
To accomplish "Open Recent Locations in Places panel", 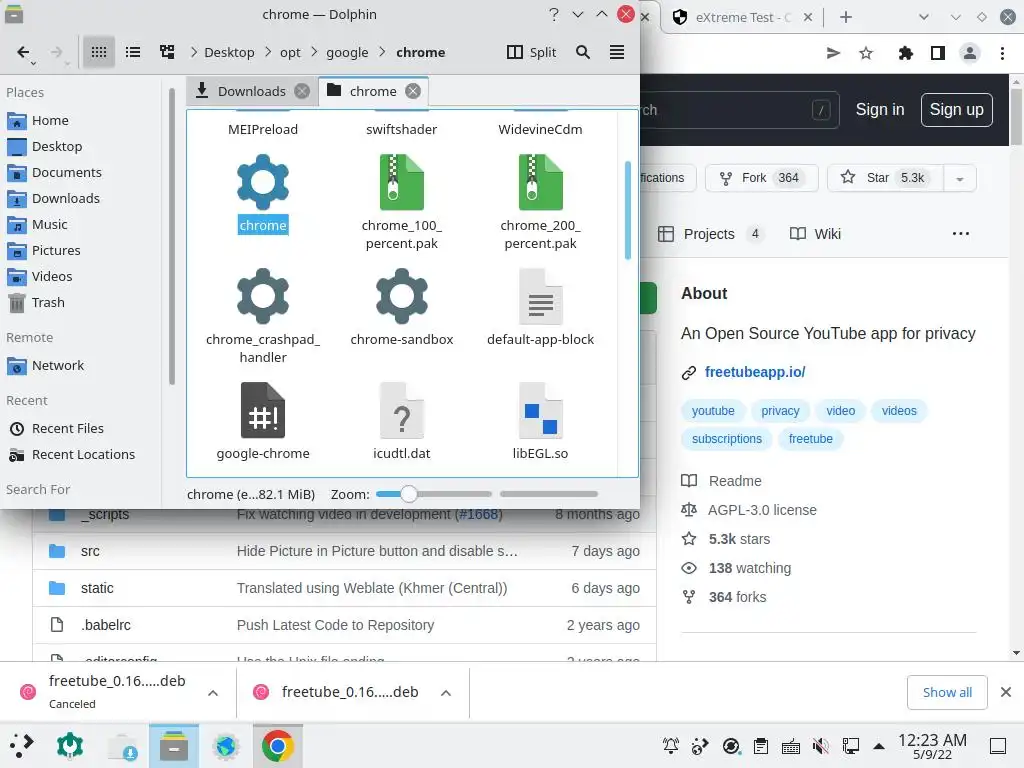I will pos(83,455).
